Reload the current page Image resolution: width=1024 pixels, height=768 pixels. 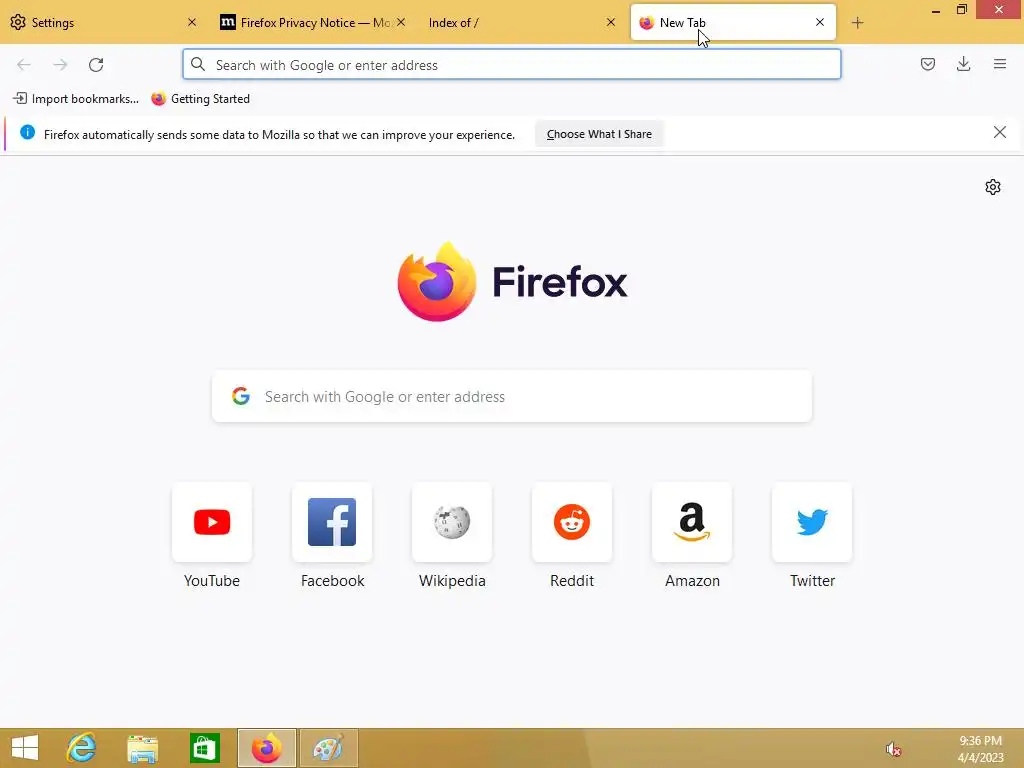96,65
